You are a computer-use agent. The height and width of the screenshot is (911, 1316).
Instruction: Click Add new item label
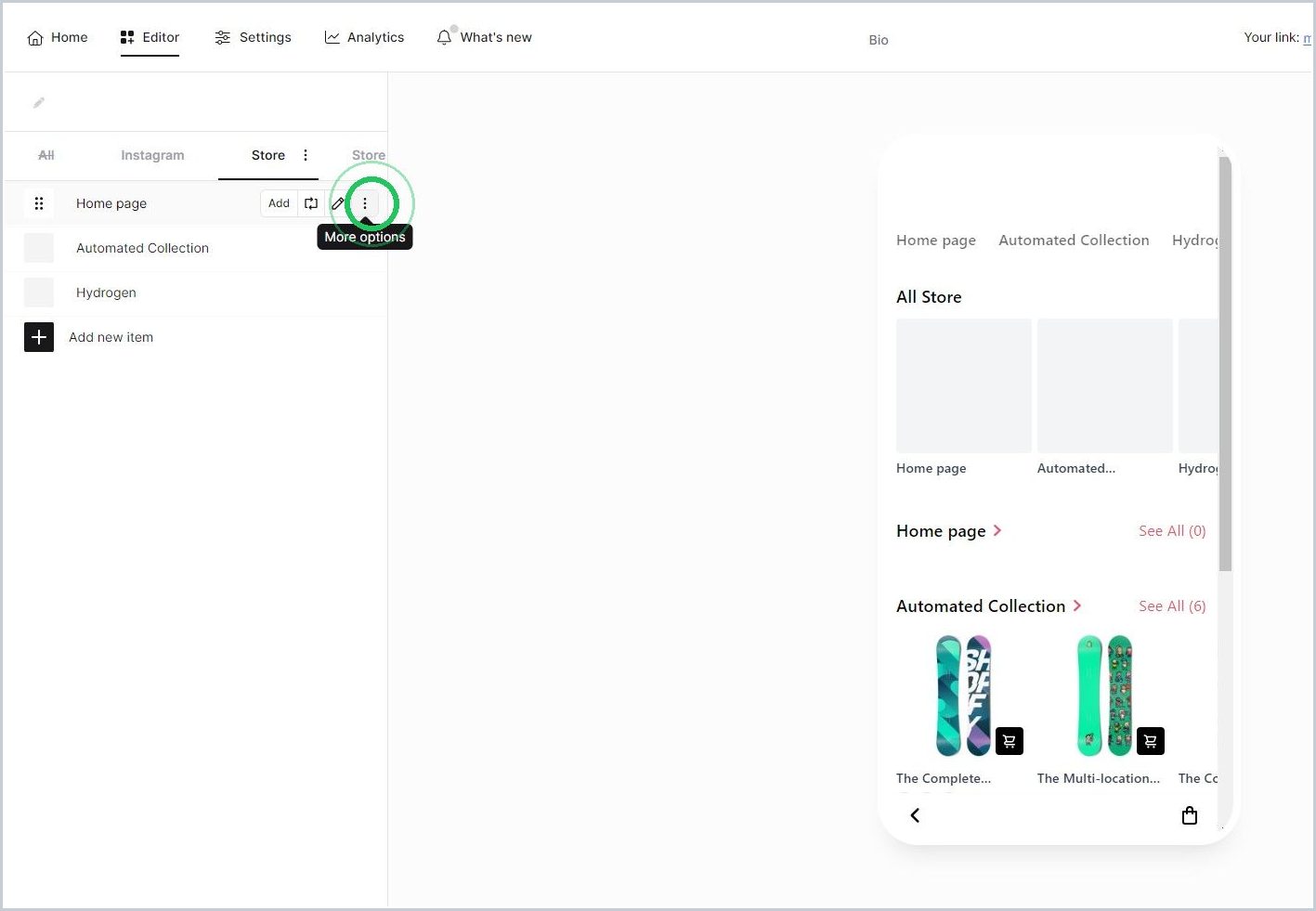pyautogui.click(x=111, y=337)
